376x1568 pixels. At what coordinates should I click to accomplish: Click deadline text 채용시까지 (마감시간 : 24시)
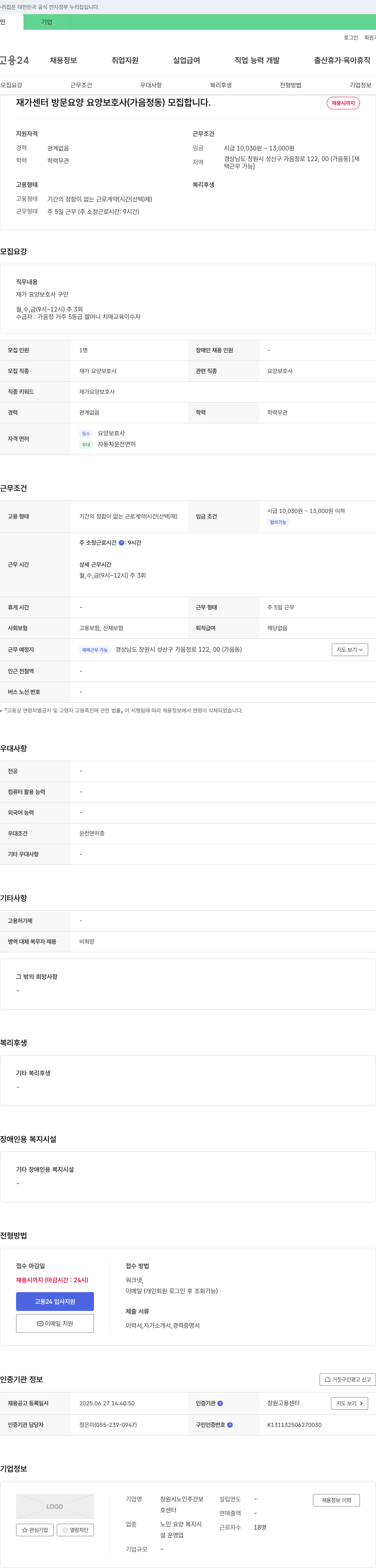click(52, 1280)
